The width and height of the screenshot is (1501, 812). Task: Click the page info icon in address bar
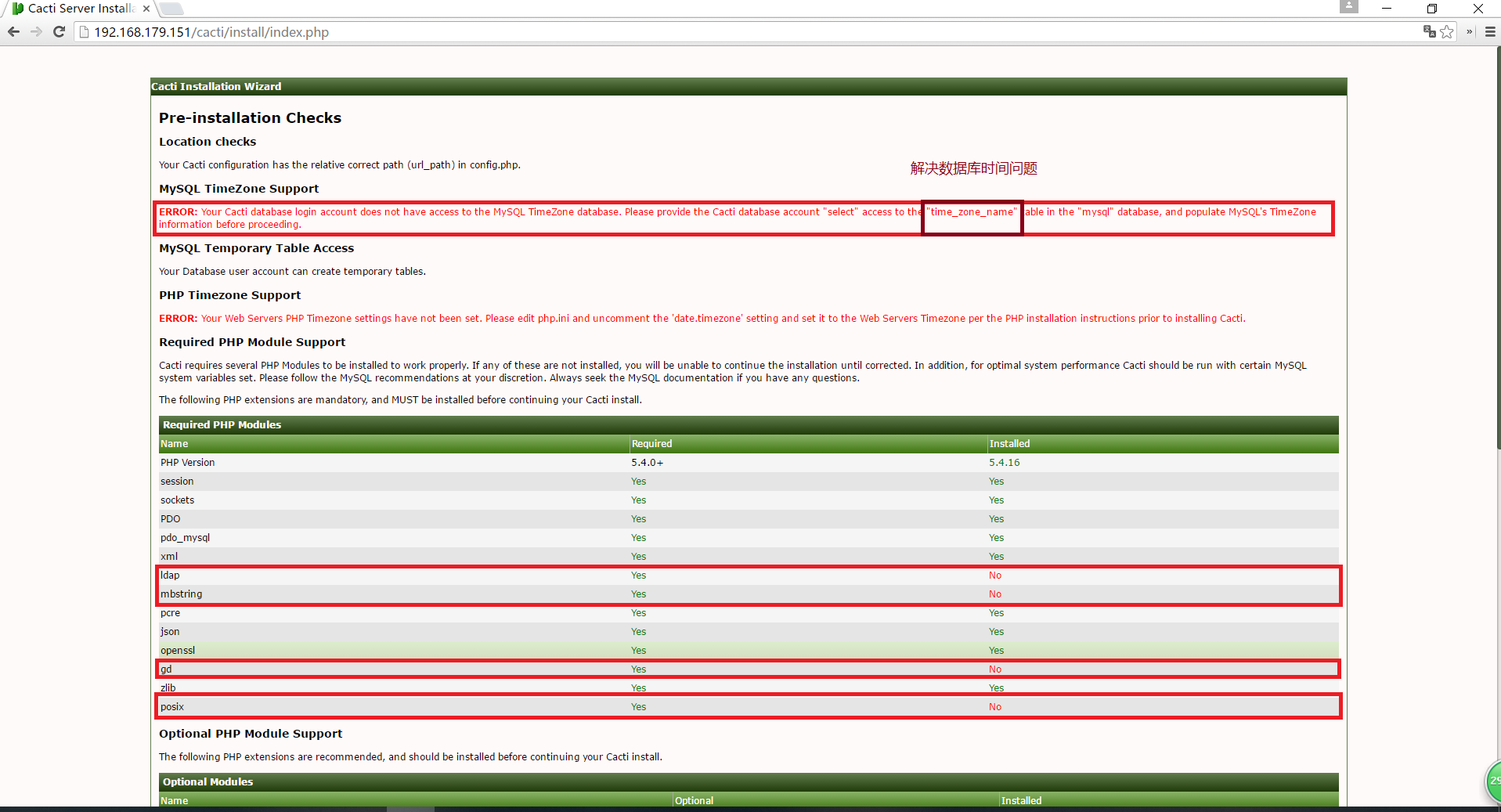point(85,32)
